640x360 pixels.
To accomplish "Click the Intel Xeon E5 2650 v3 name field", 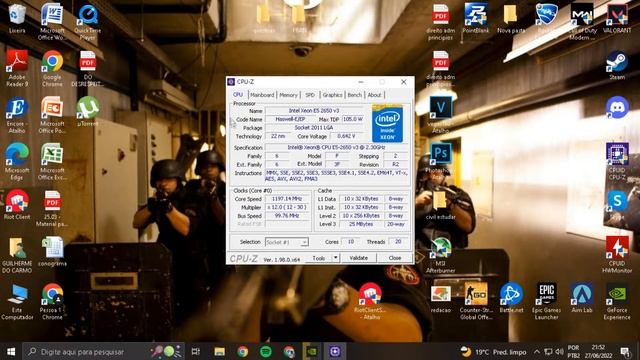I will tap(314, 111).
